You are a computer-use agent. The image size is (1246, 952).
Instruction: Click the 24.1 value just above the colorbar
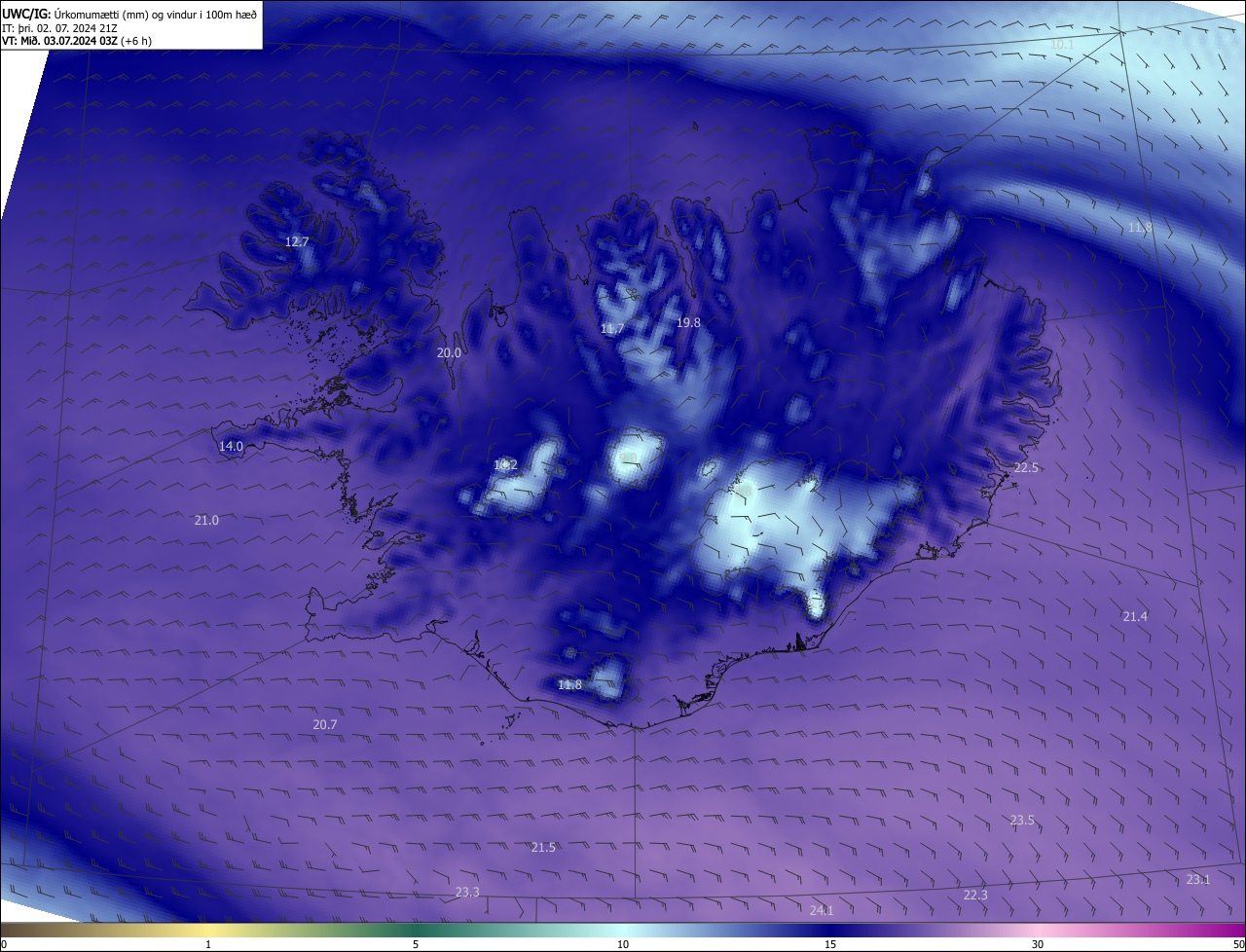(822, 911)
